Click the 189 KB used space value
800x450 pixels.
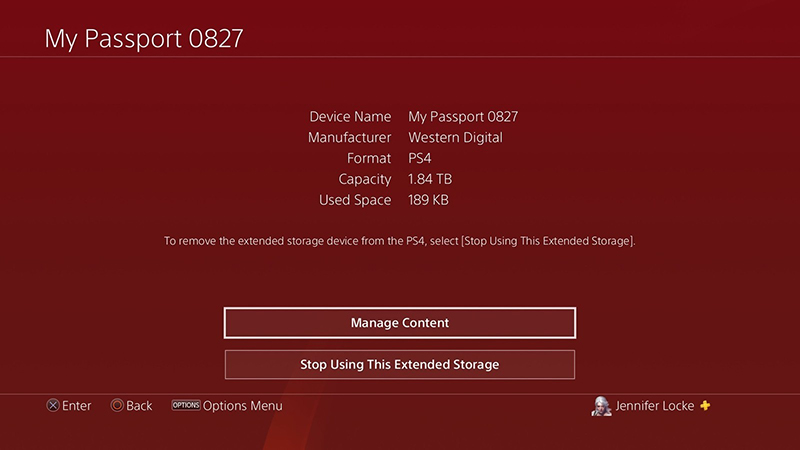pos(428,200)
